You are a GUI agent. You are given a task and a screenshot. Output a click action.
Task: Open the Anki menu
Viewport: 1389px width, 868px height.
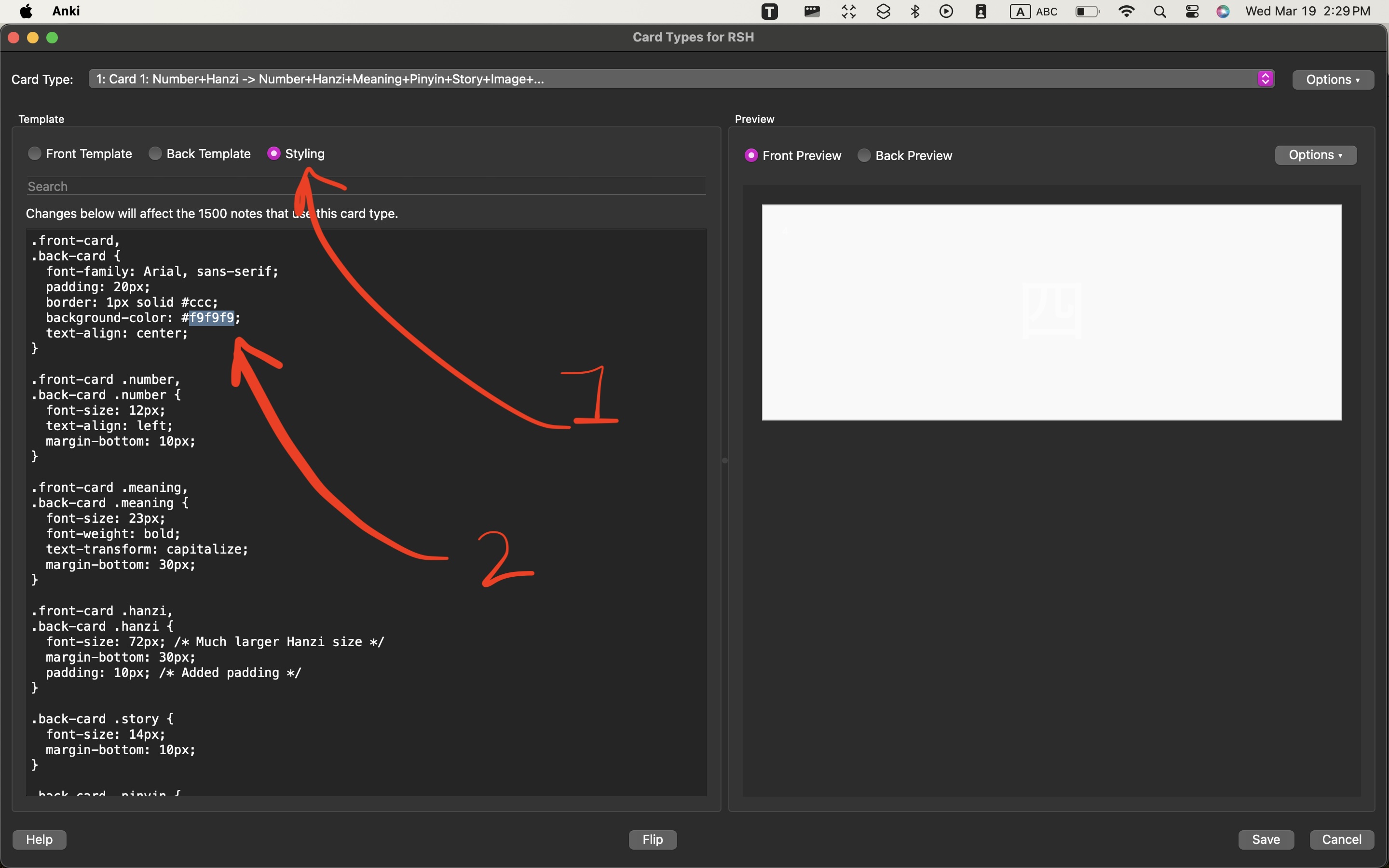(x=66, y=11)
